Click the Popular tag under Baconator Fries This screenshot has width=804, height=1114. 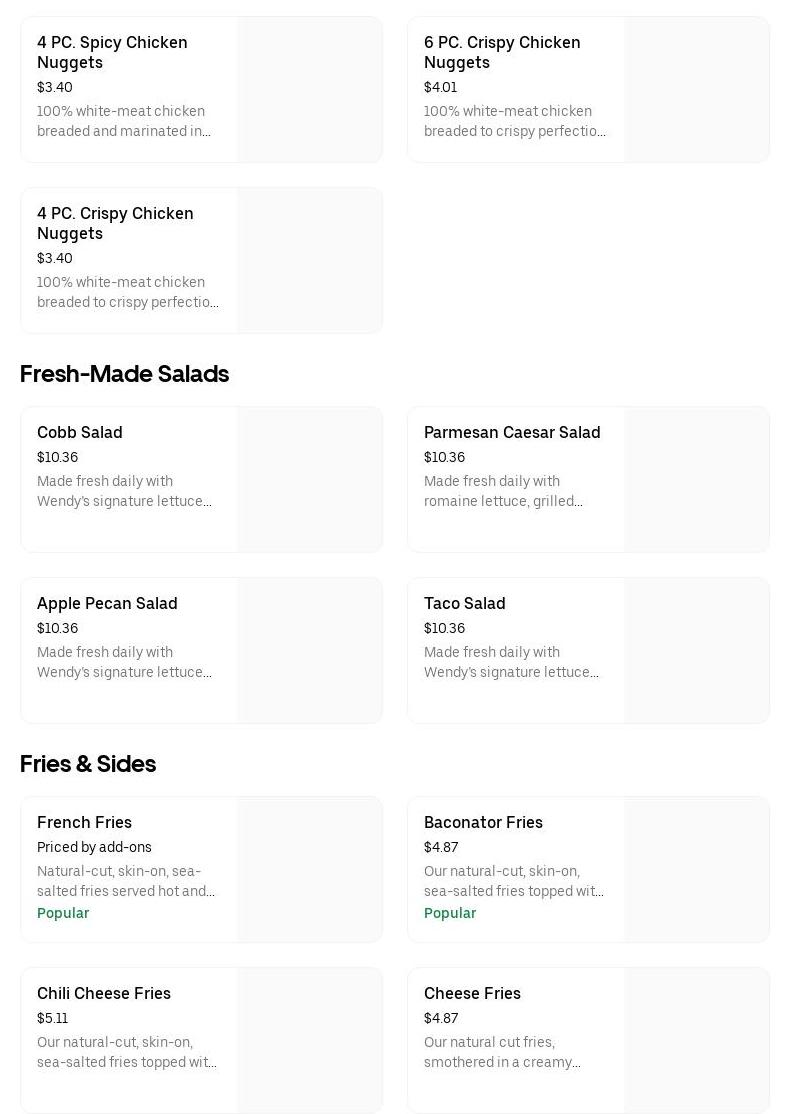[x=450, y=913]
